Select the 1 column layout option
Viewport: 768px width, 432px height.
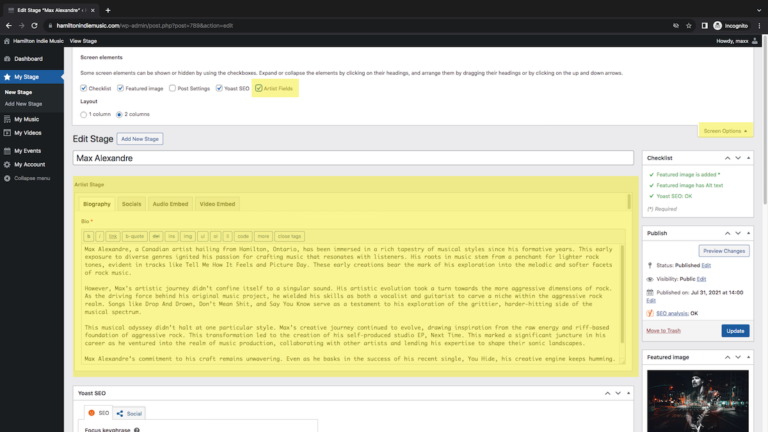click(x=84, y=115)
